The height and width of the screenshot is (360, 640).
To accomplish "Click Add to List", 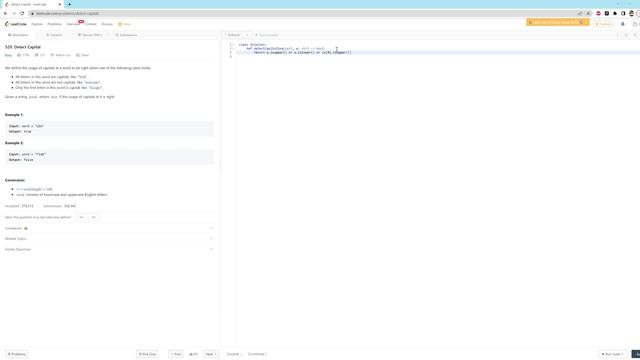I will [60, 55].
